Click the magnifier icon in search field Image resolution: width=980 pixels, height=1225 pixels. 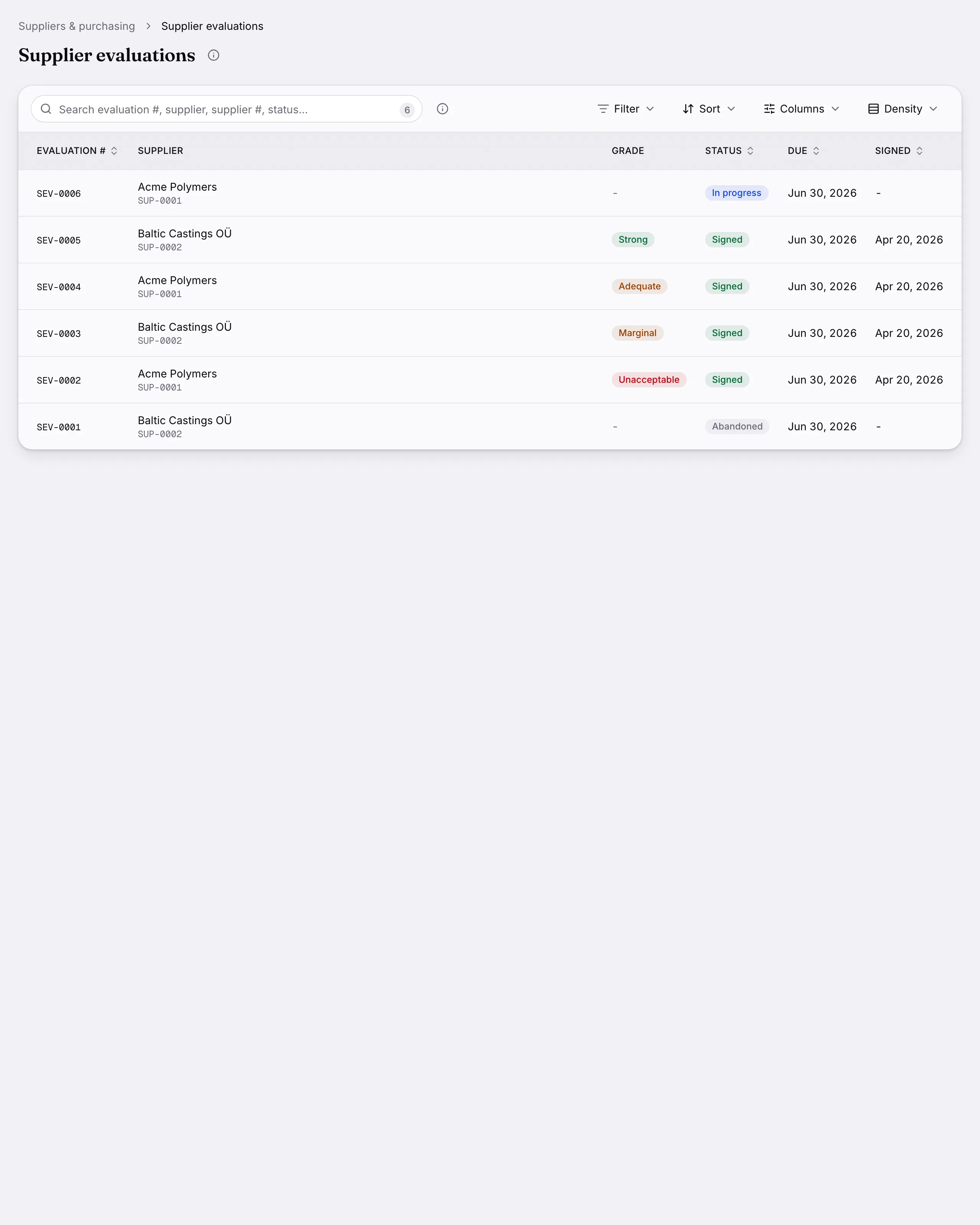tap(46, 108)
